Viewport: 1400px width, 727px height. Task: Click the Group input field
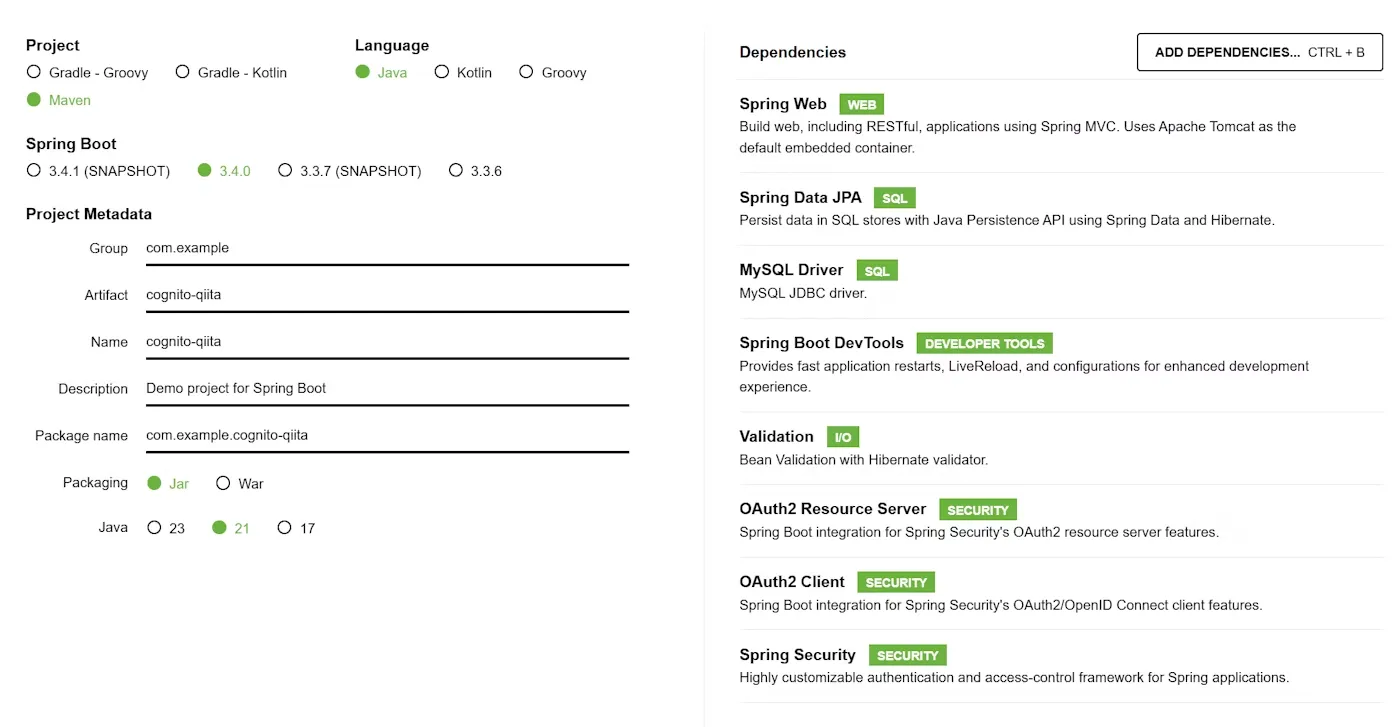pyautogui.click(x=387, y=248)
